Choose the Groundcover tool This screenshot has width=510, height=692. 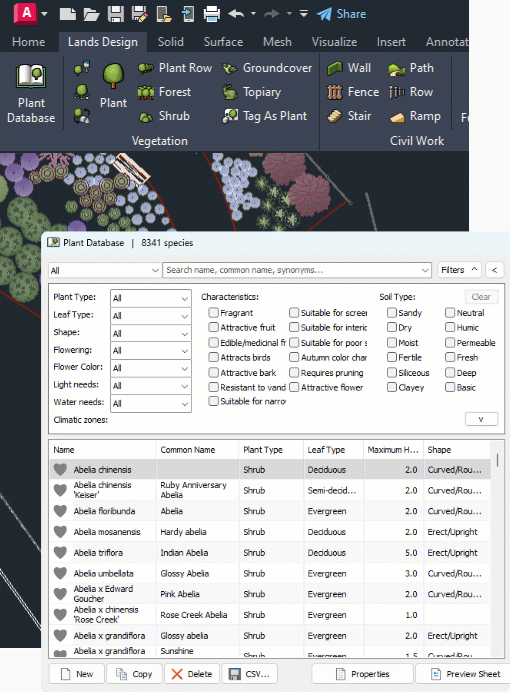[267, 68]
